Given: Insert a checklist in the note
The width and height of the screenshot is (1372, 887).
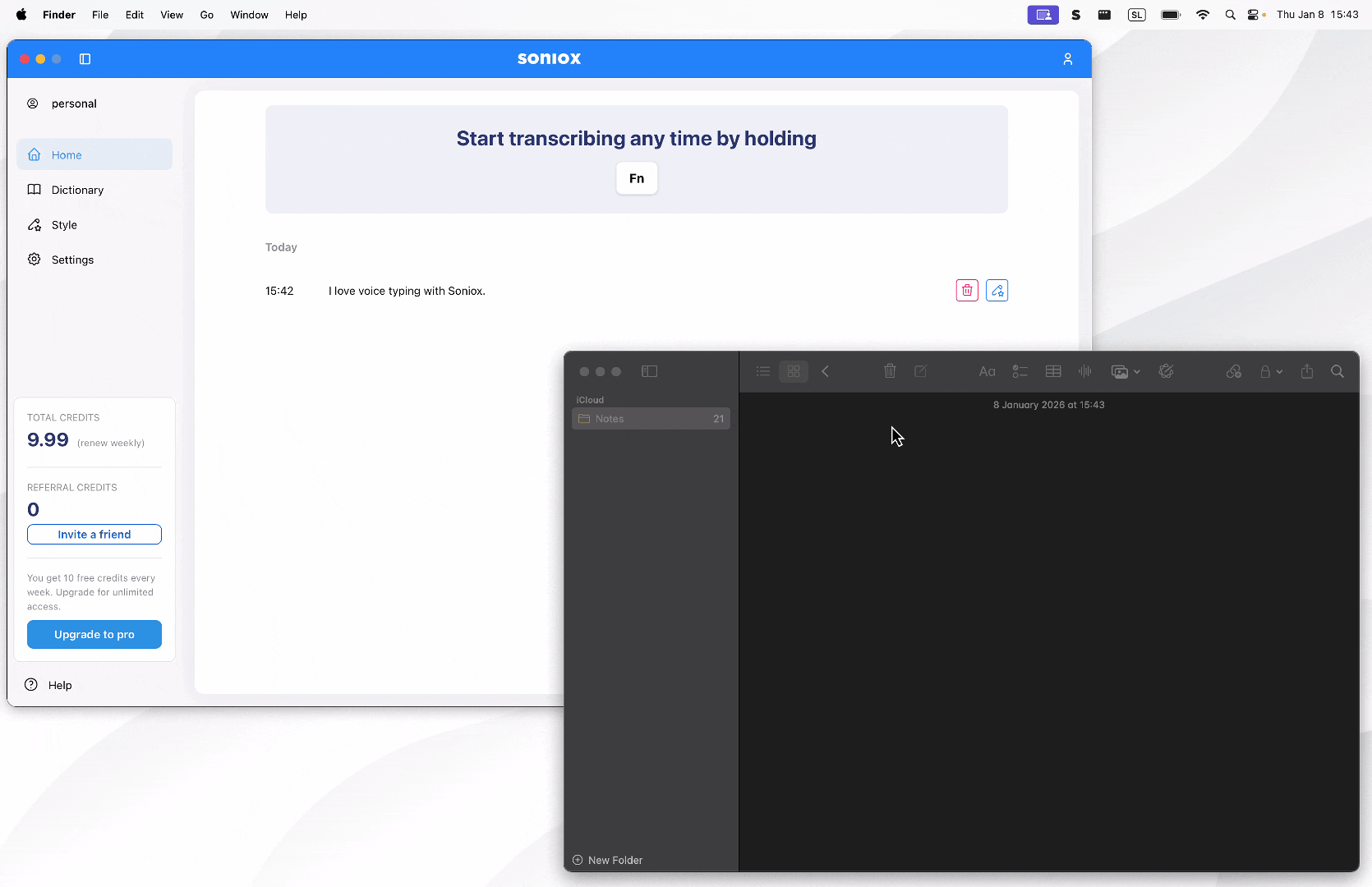Looking at the screenshot, I should pyautogui.click(x=1020, y=371).
